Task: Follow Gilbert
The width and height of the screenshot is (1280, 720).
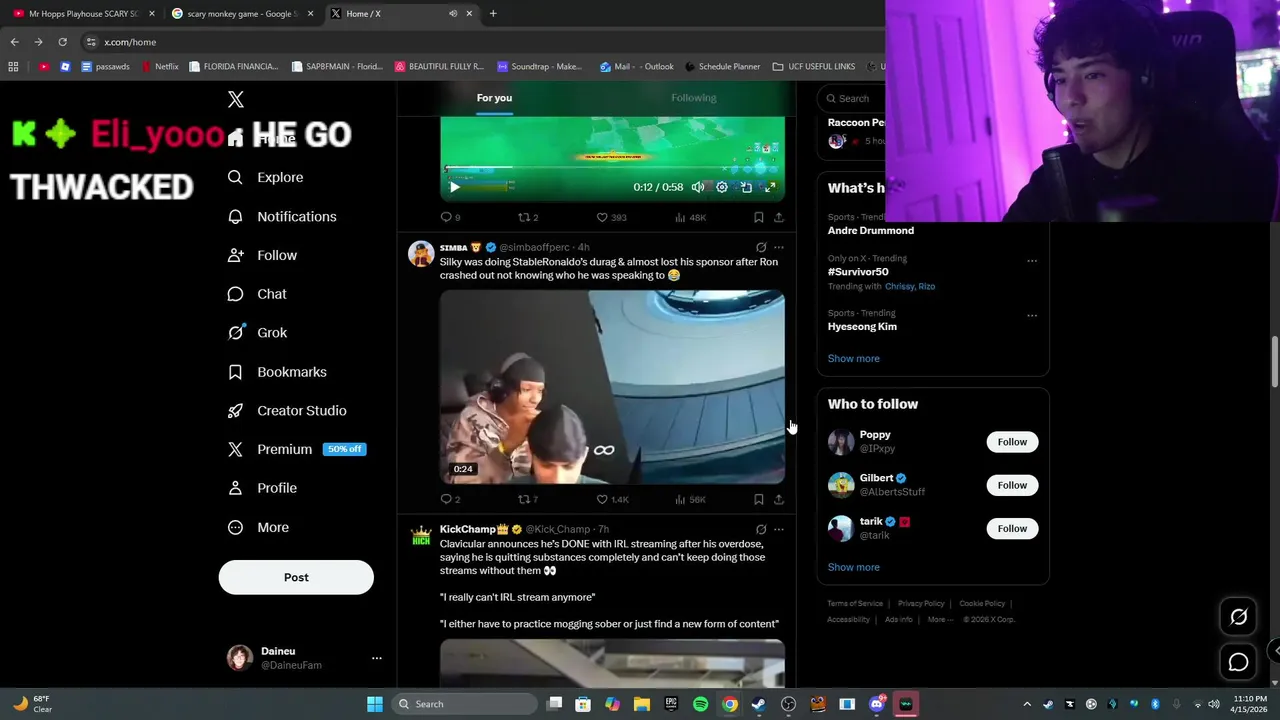Action: [1012, 485]
